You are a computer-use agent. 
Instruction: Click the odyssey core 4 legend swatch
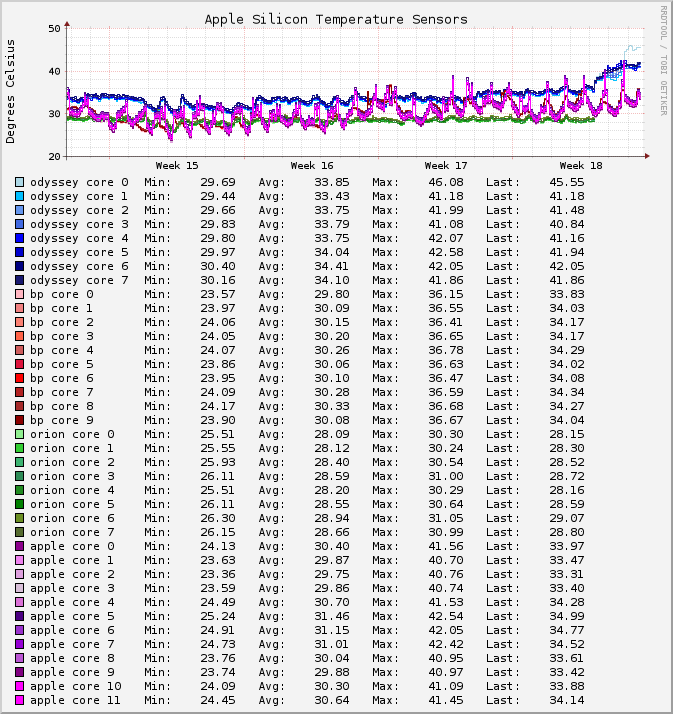(20, 238)
